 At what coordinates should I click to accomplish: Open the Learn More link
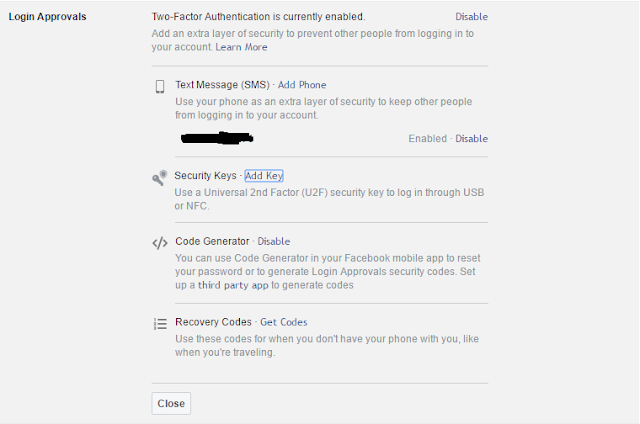[x=241, y=47]
